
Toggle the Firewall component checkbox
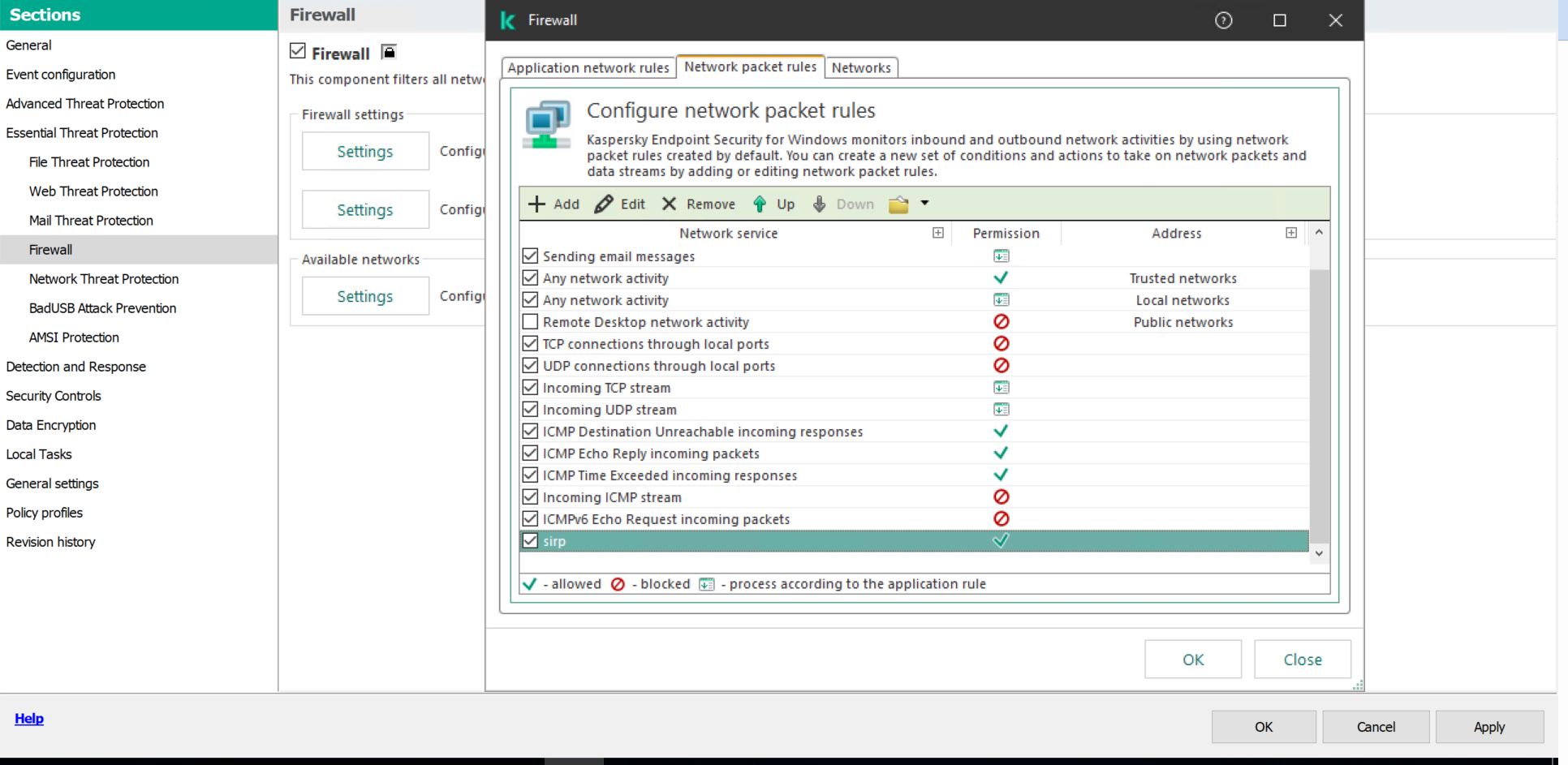[298, 51]
